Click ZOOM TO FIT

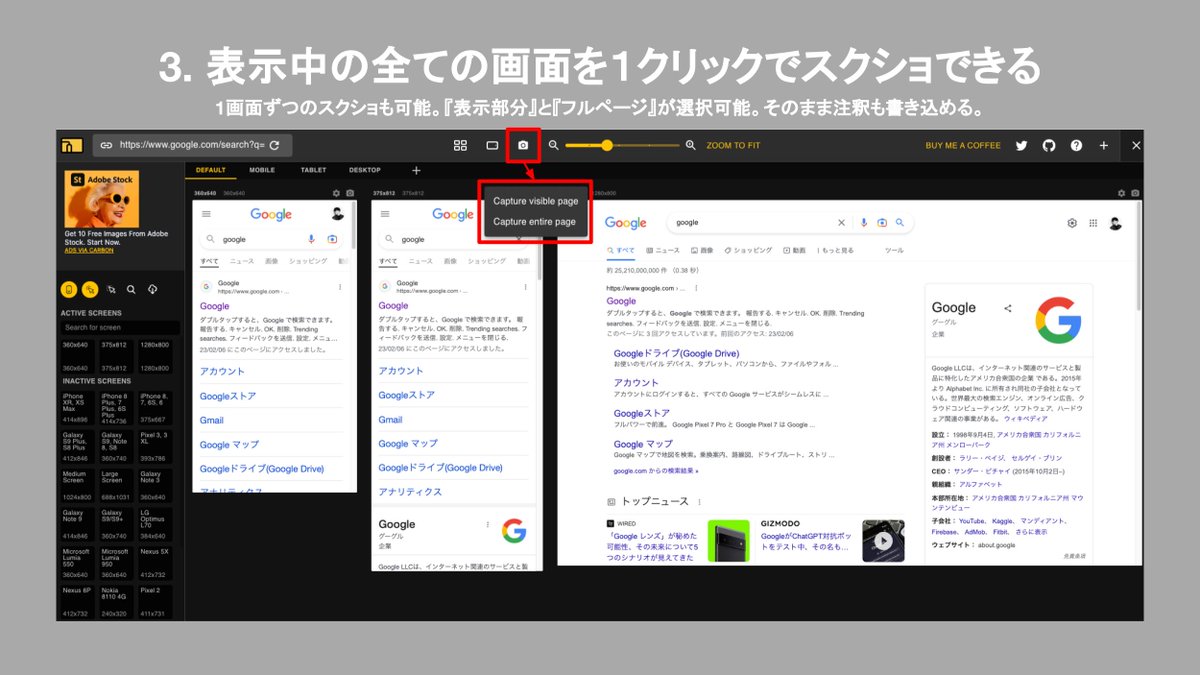point(733,145)
